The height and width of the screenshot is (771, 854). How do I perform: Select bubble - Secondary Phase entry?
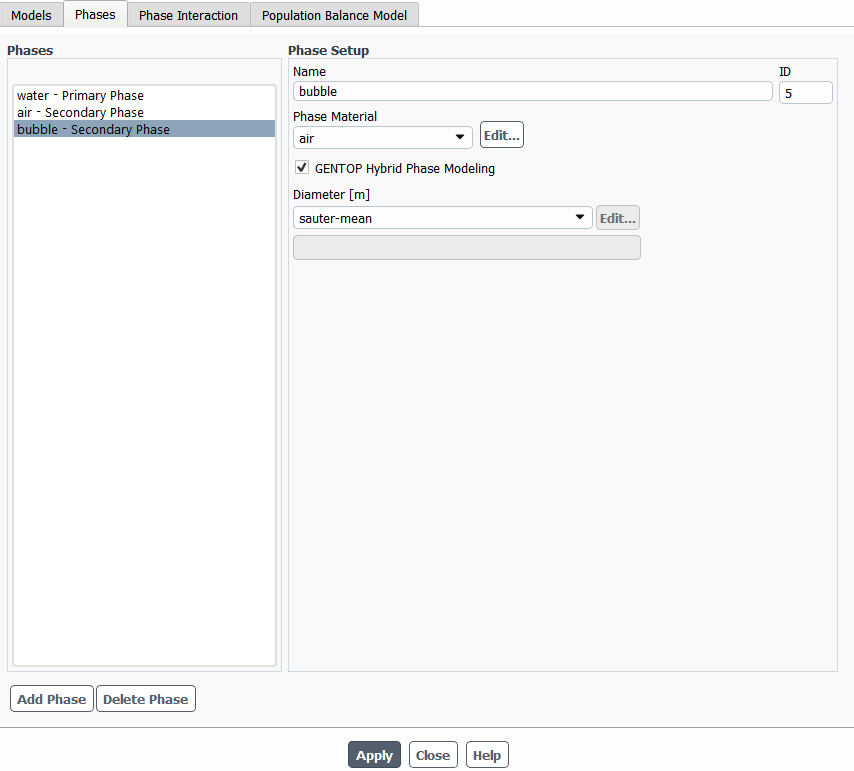pos(93,129)
